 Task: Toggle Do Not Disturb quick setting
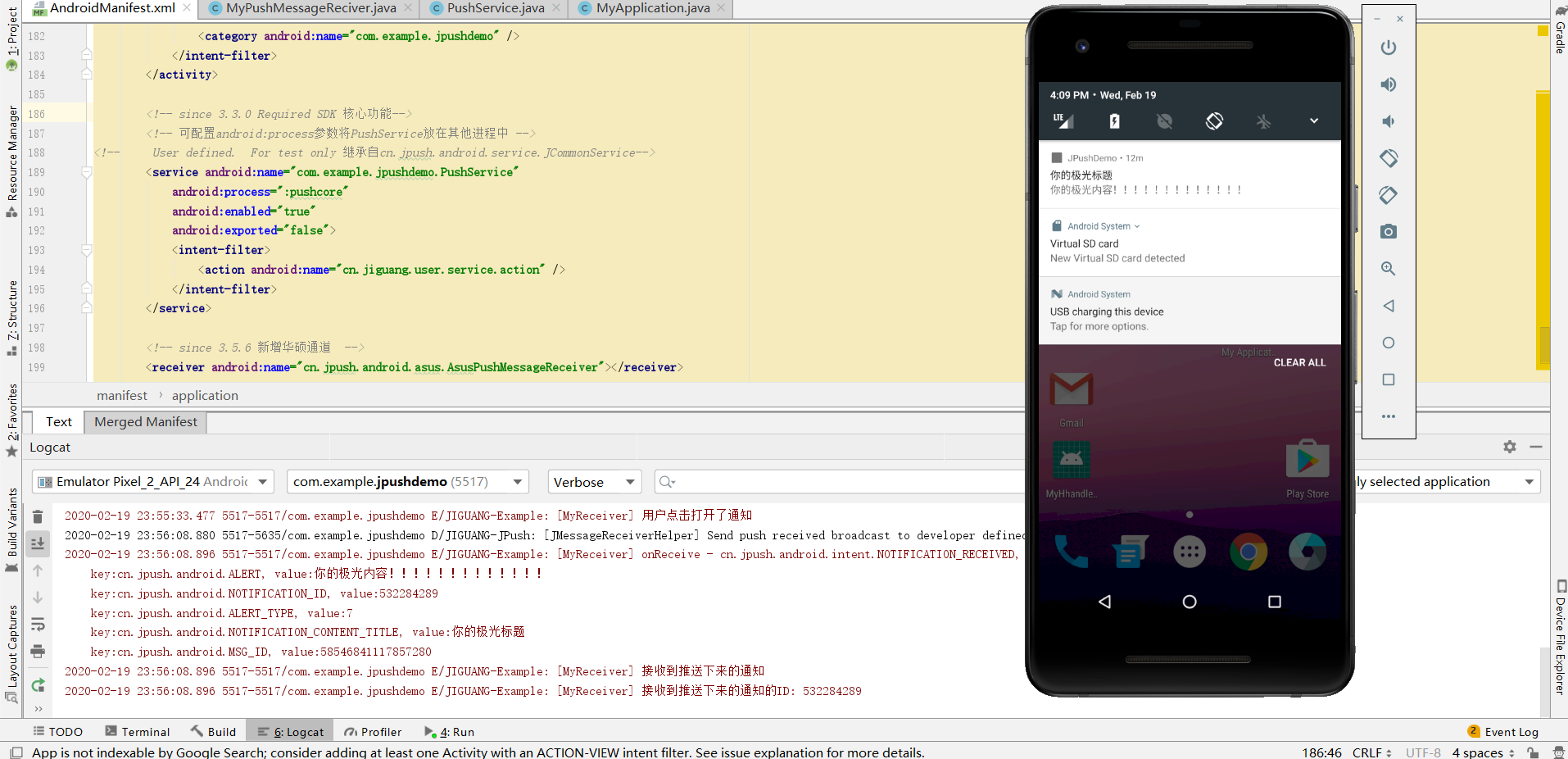pos(1164,121)
